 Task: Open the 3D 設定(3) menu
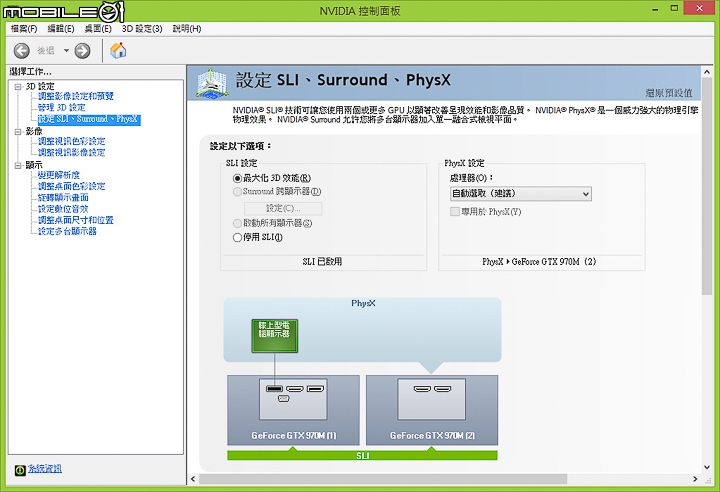point(141,28)
